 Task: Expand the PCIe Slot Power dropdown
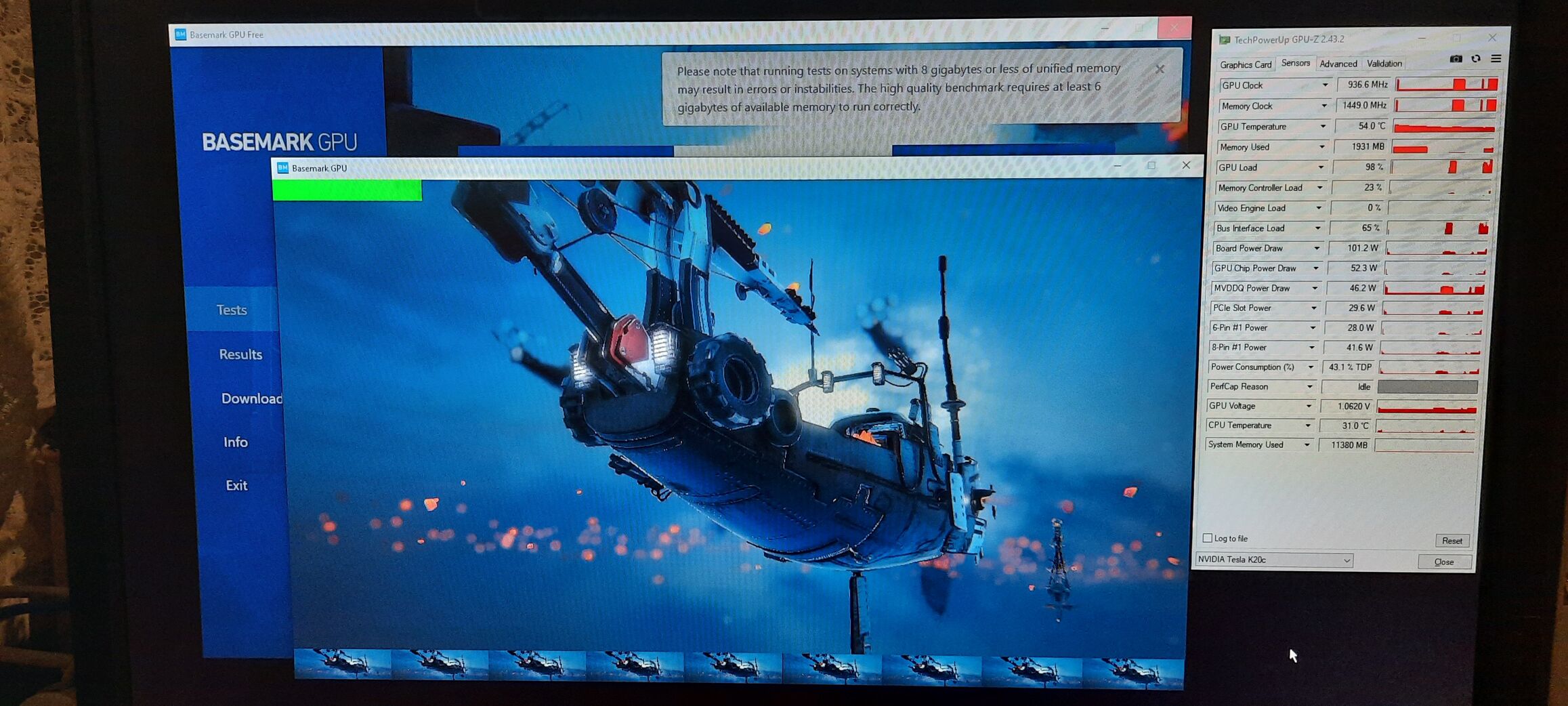tap(1314, 308)
